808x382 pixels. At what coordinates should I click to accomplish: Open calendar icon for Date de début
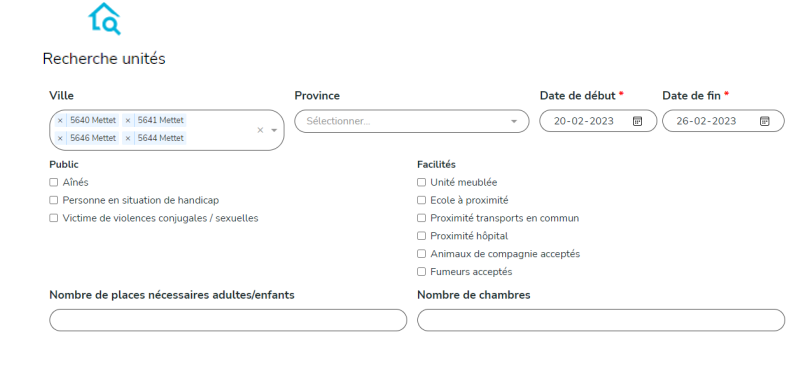pos(637,121)
